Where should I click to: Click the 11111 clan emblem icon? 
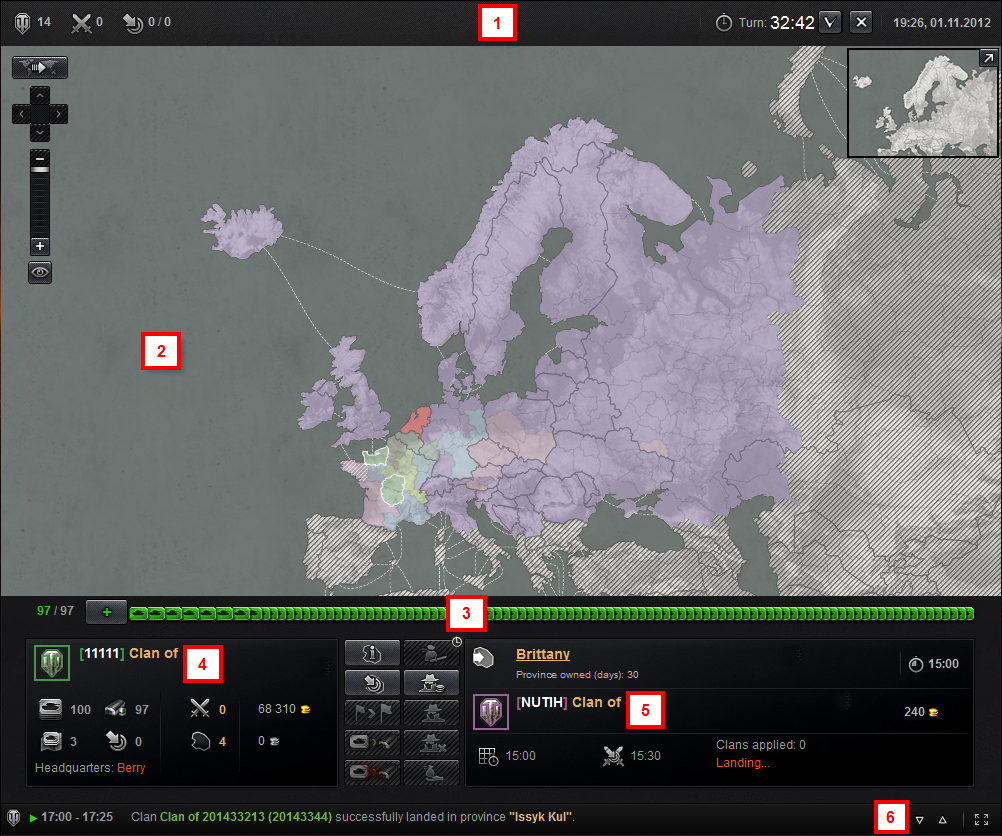(x=51, y=662)
